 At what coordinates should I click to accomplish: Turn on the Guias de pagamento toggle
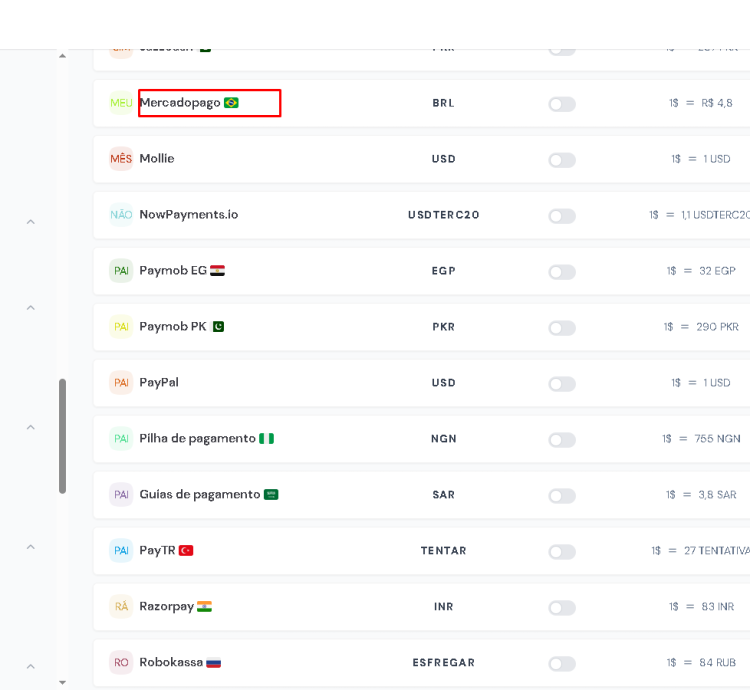562,495
